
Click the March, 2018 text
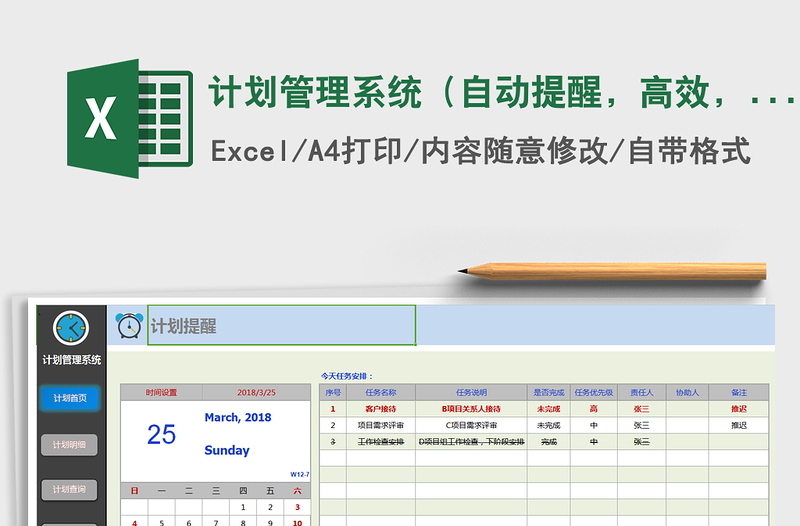pyautogui.click(x=238, y=417)
